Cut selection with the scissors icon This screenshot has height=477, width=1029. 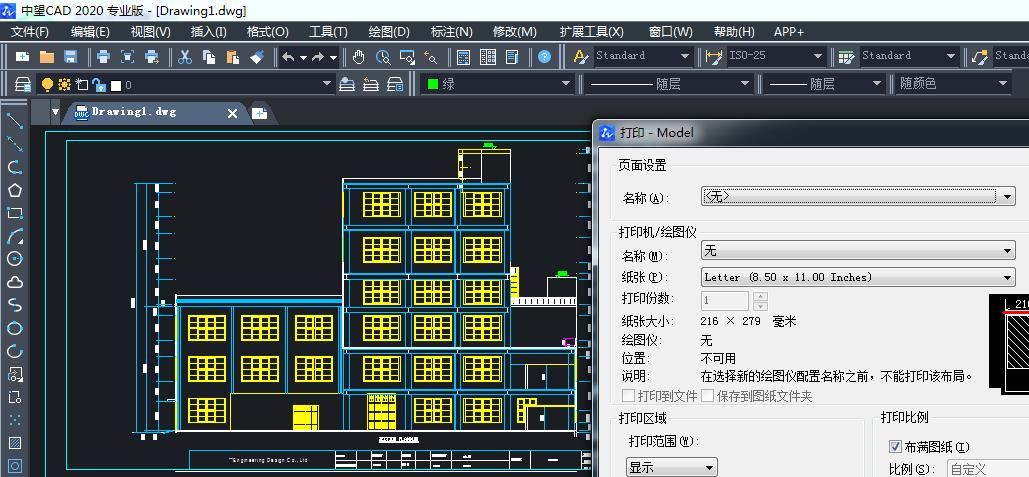click(x=185, y=57)
